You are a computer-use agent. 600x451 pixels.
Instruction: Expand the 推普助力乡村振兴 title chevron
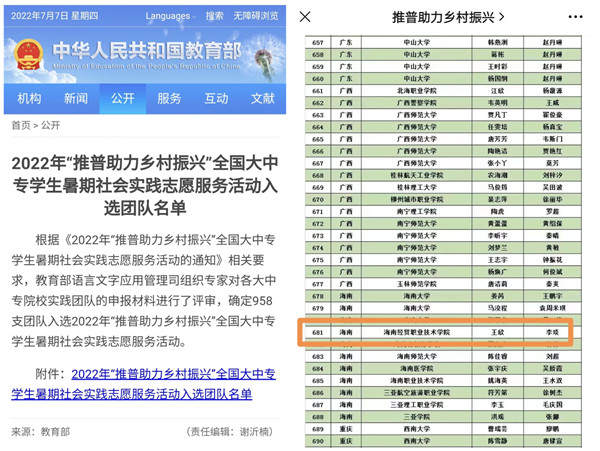tap(501, 17)
